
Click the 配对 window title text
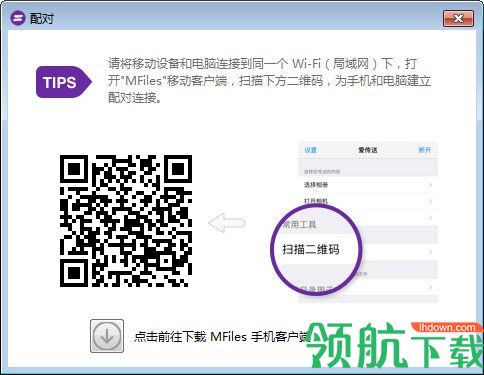42,18
